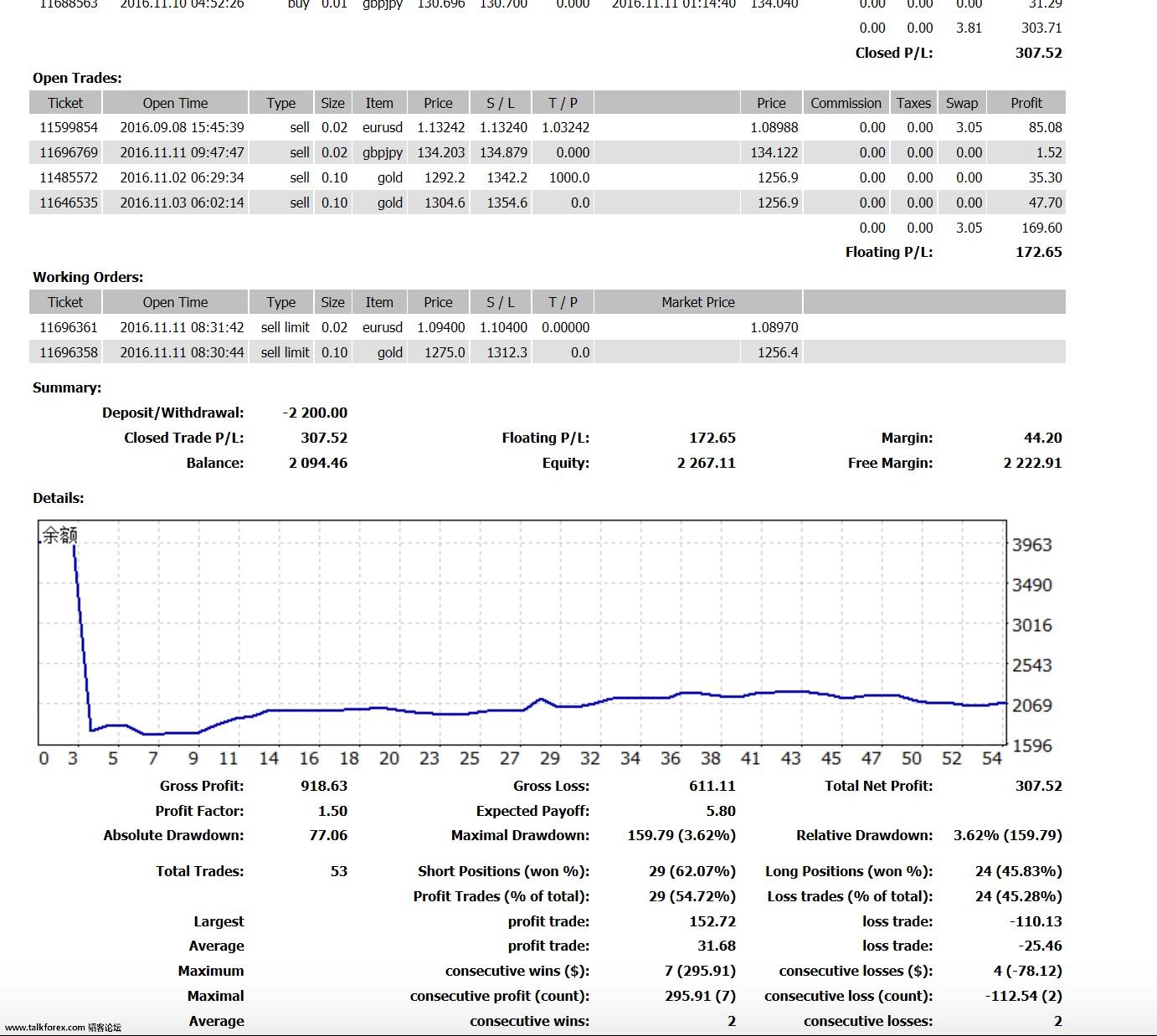The image size is (1157, 1036).
Task: Click the working order stop loss 1312.3
Action: [507, 352]
